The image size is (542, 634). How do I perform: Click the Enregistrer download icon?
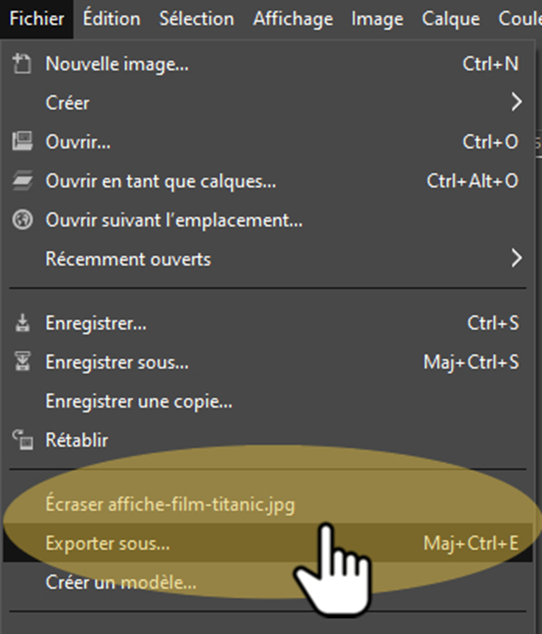22,323
